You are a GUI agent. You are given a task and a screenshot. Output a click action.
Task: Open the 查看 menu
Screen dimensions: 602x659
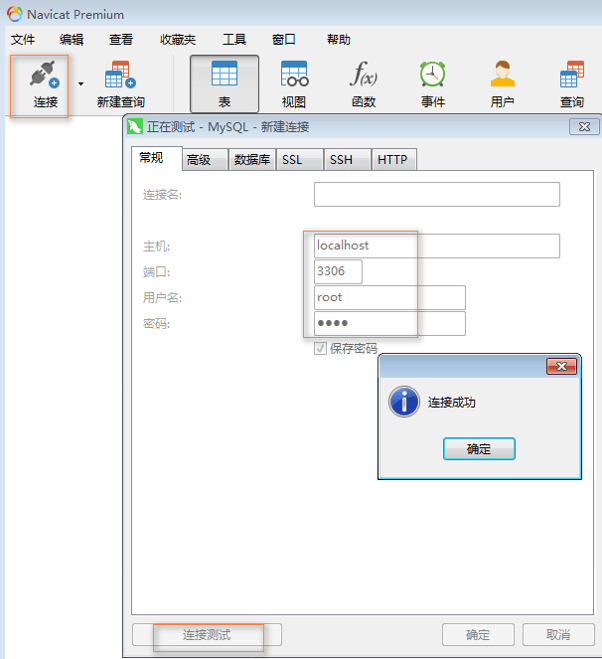(x=121, y=40)
